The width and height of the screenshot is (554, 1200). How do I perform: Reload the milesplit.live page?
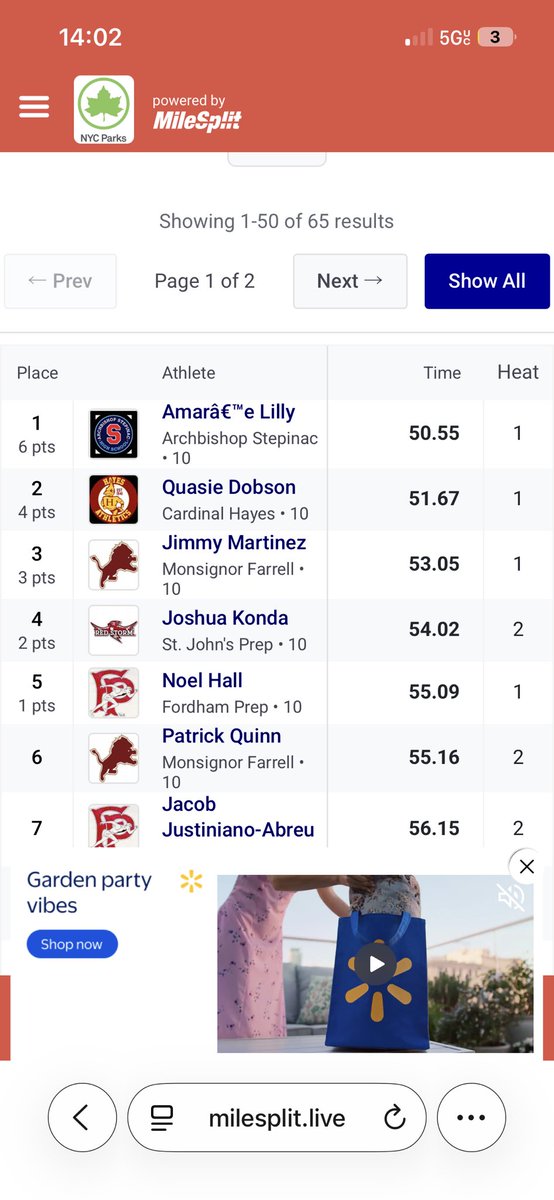[x=395, y=1118]
